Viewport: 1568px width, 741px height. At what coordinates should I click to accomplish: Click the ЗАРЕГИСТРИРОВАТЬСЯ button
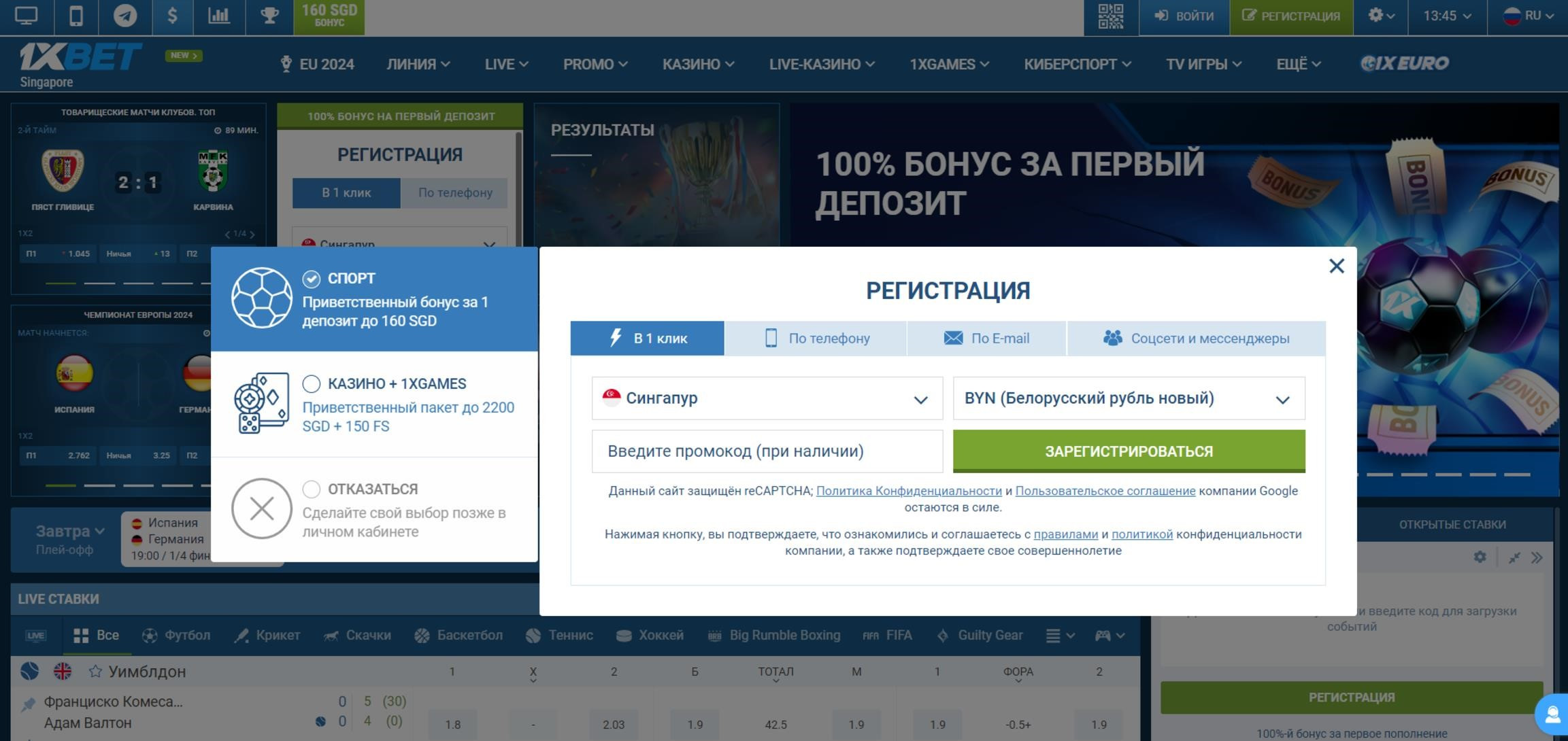[x=1129, y=451]
